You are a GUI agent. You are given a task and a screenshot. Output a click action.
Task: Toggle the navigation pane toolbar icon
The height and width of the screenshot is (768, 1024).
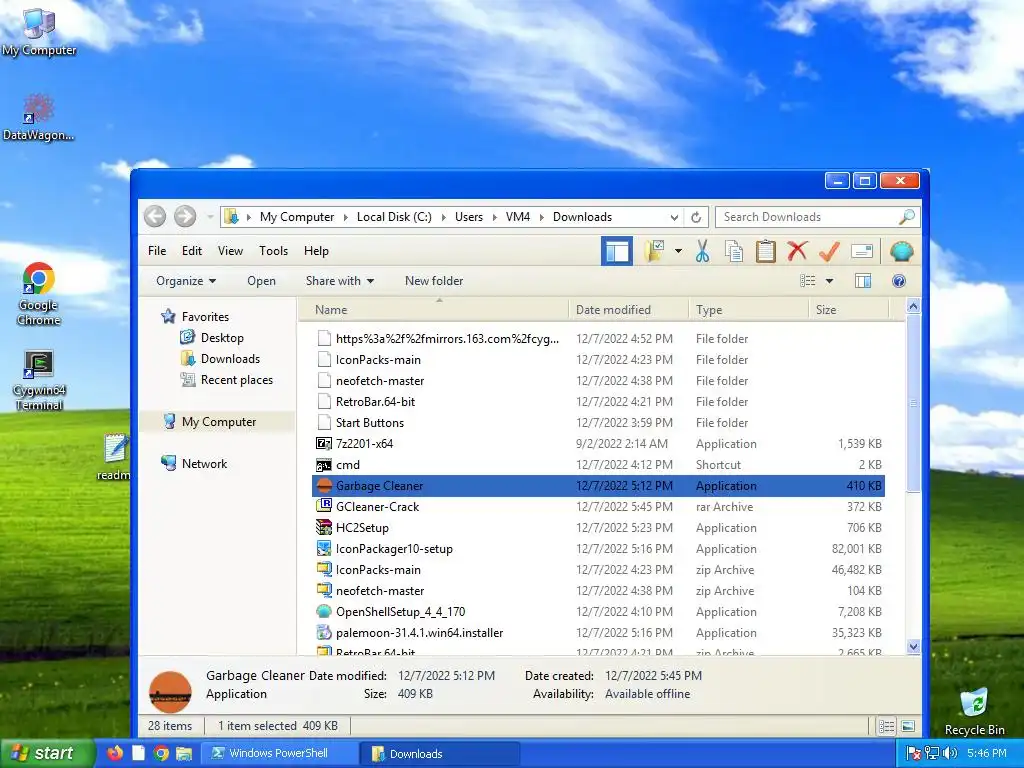(616, 251)
